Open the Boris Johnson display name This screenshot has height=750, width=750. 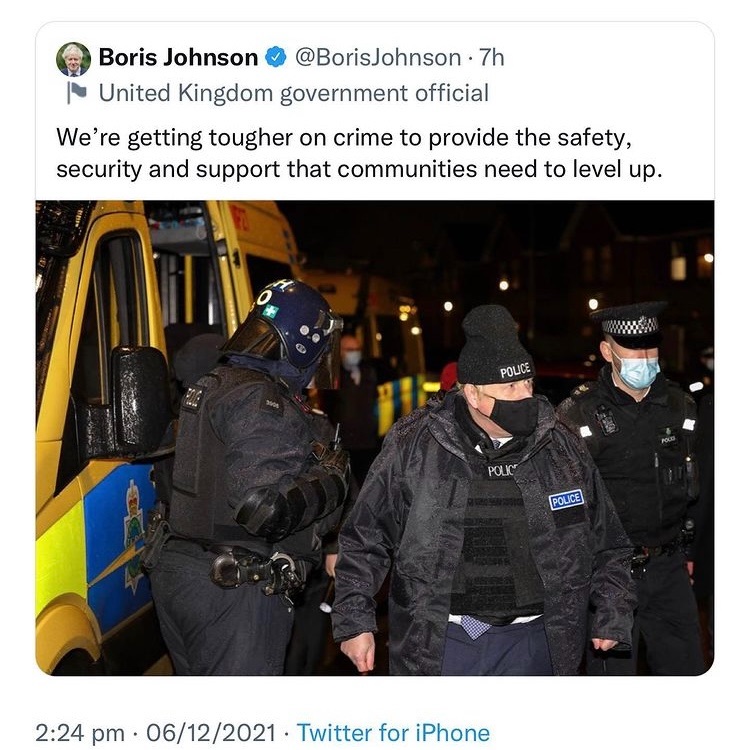click(178, 57)
